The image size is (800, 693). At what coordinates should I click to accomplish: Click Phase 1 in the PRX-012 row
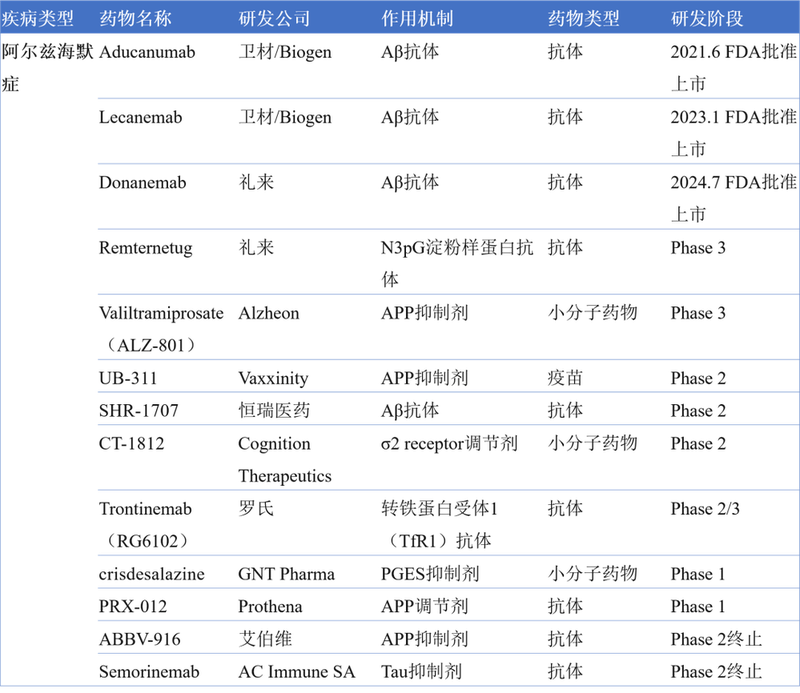pyautogui.click(x=698, y=607)
